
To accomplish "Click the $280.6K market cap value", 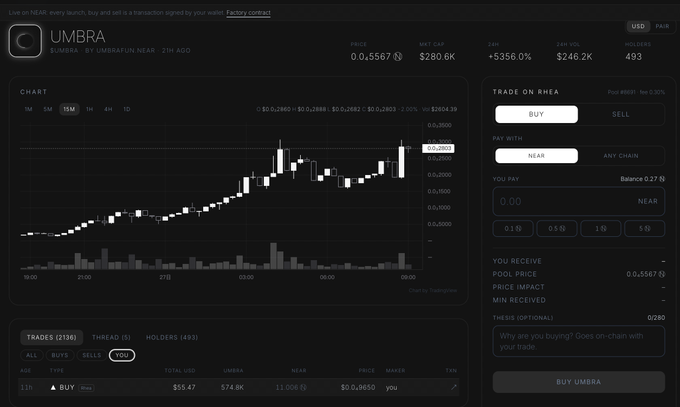I will point(437,57).
